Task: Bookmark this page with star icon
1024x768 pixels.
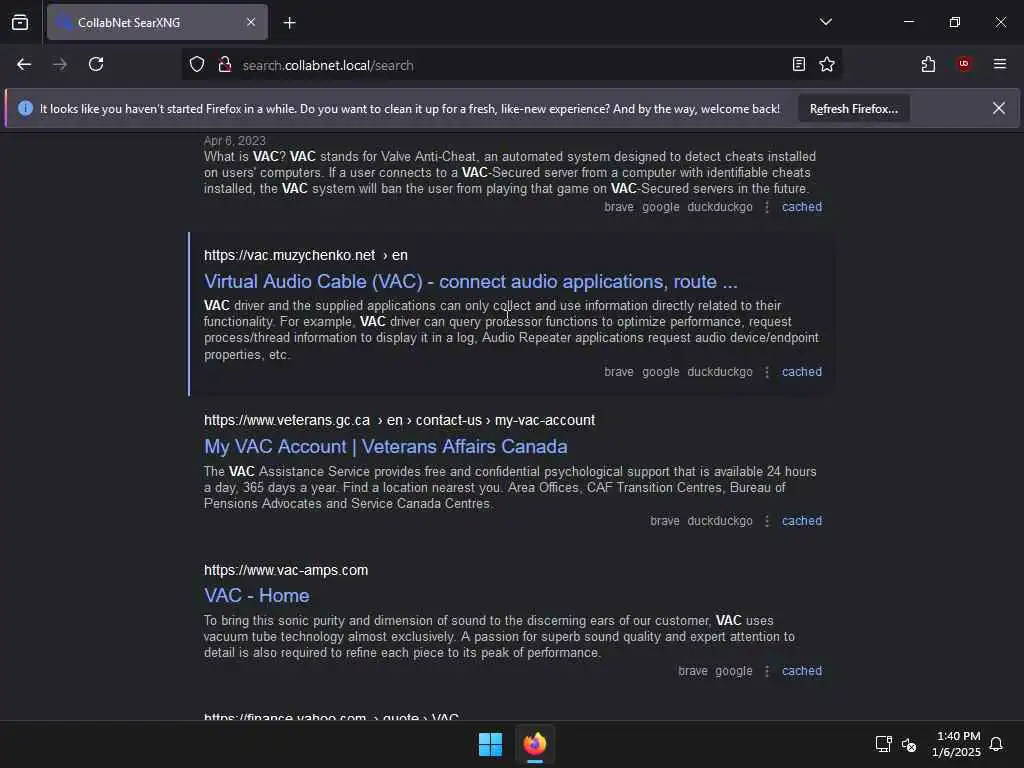Action: click(827, 64)
